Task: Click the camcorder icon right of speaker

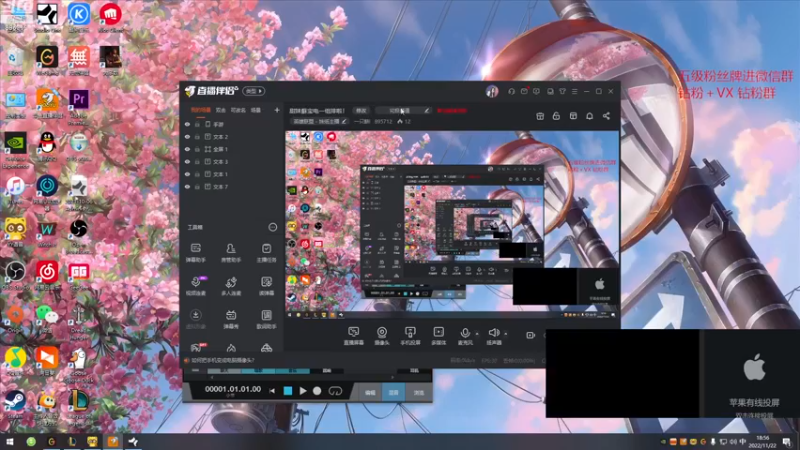Action: click(530, 335)
